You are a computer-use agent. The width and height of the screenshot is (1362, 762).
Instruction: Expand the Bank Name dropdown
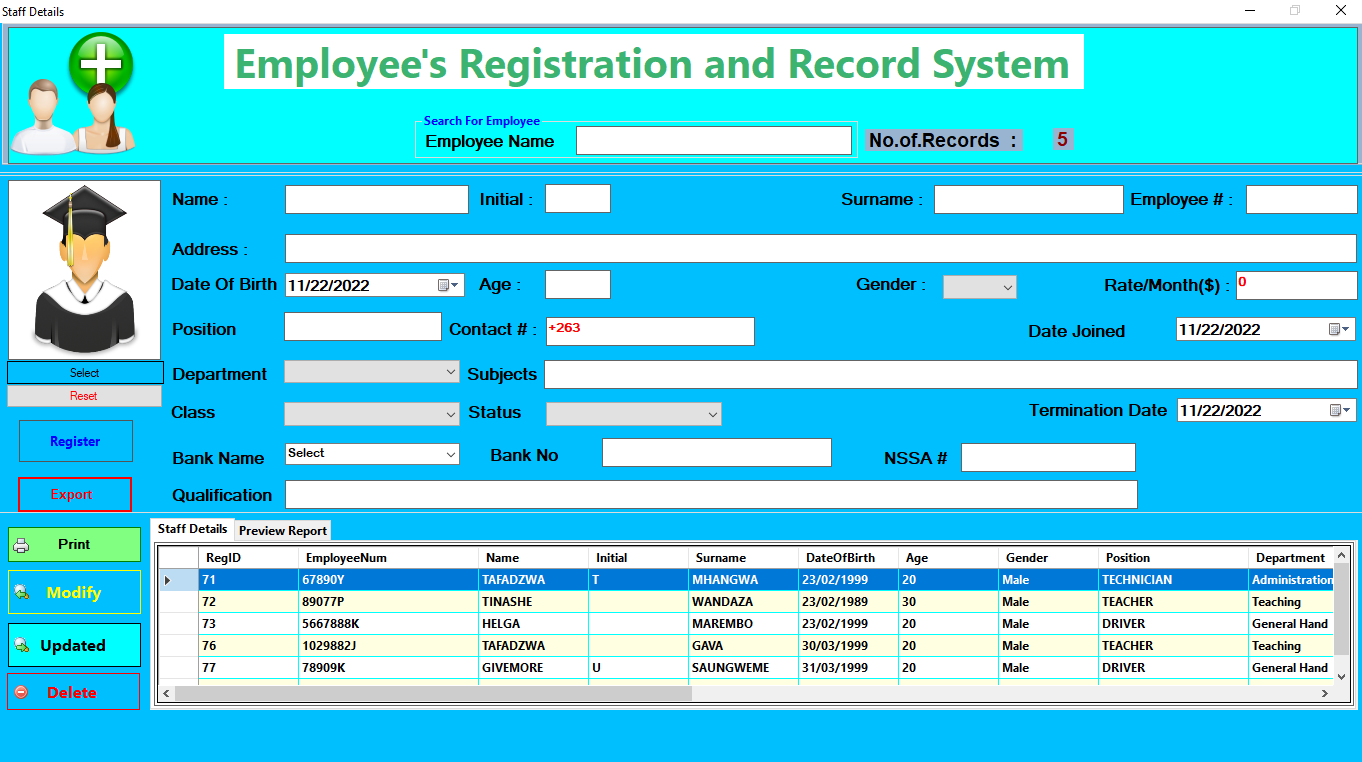click(450, 454)
